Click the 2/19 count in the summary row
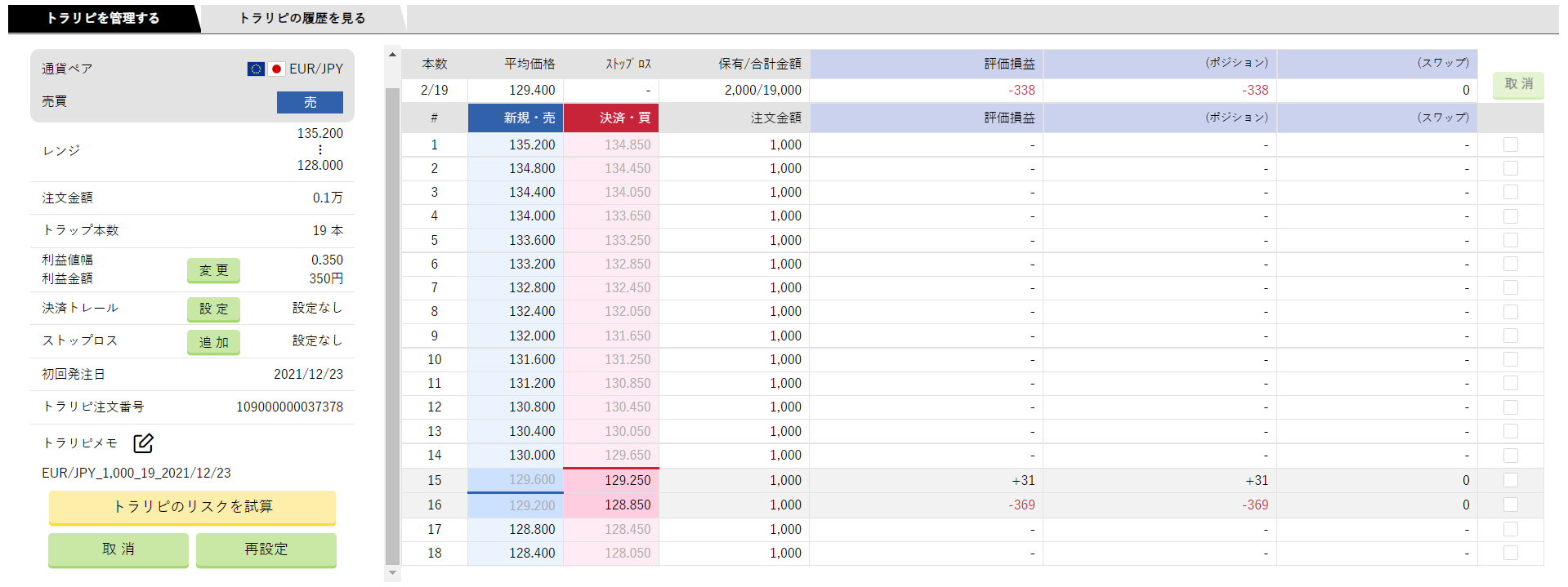 point(435,90)
